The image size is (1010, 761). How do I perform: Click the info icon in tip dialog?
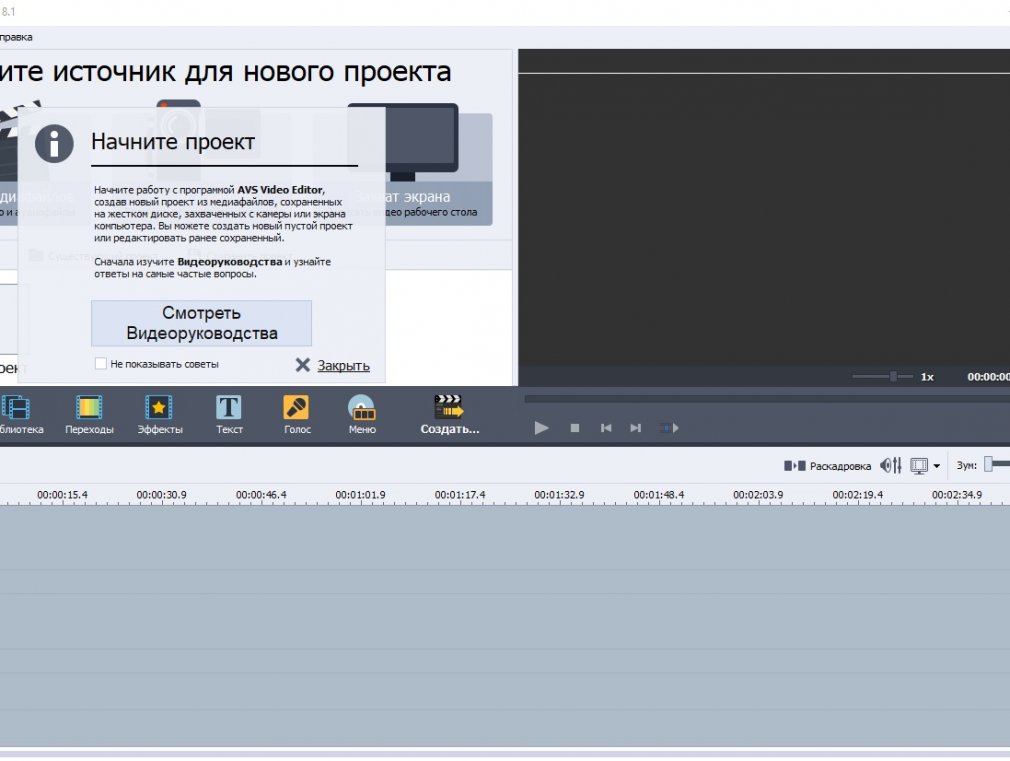(x=54, y=143)
